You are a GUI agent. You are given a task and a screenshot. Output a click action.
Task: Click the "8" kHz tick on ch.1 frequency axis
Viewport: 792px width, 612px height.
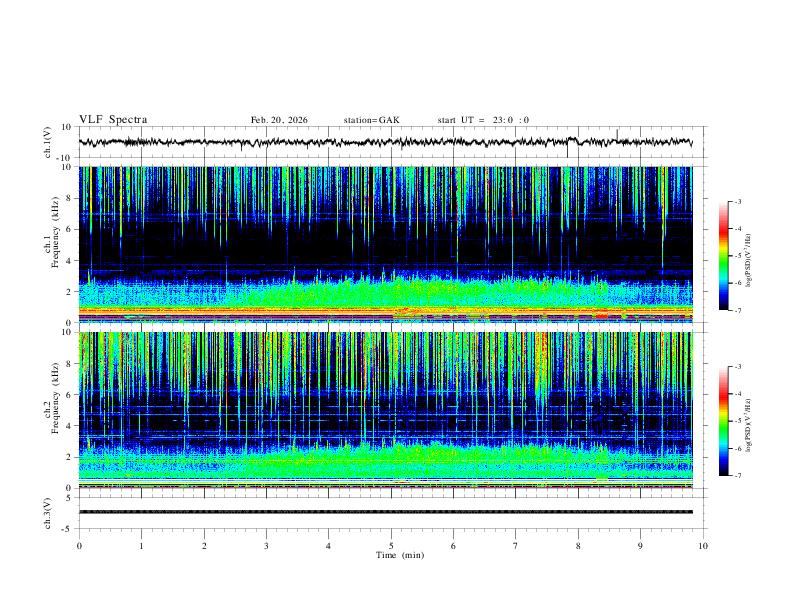pyautogui.click(x=69, y=198)
